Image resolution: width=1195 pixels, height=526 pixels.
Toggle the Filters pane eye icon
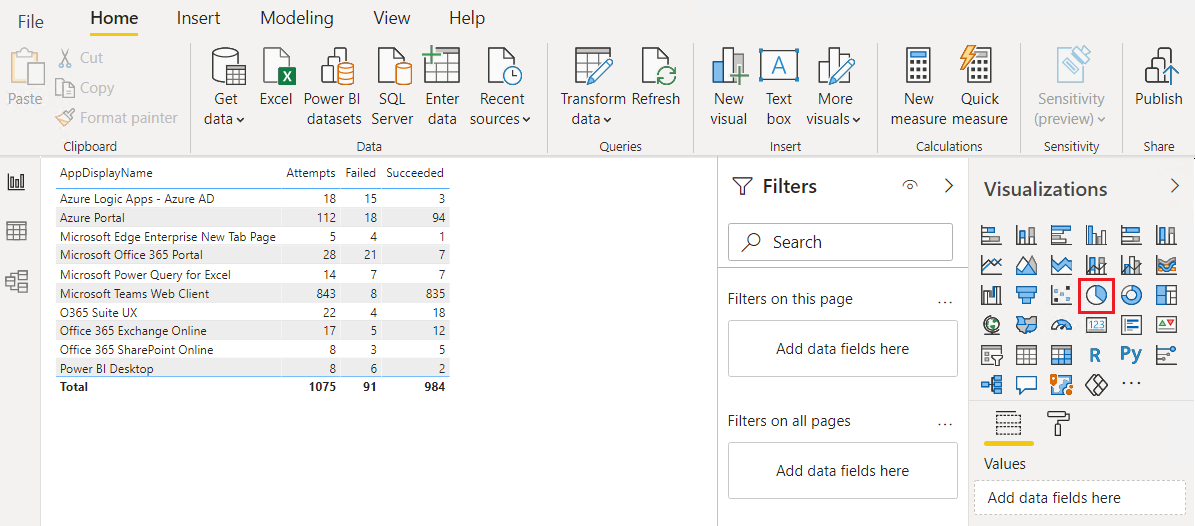(909, 186)
